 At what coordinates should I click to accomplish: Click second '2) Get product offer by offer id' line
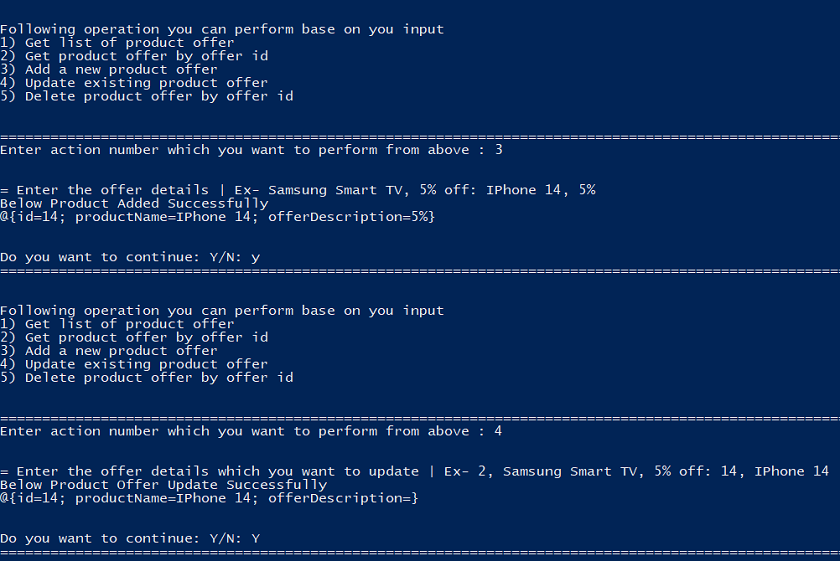click(134, 338)
